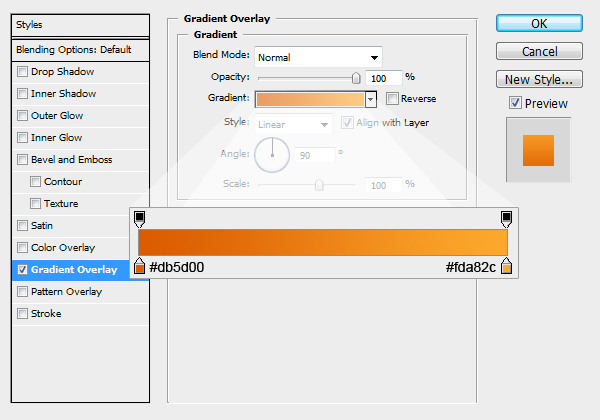Image resolution: width=600 pixels, height=420 pixels.
Task: Toggle the Align with Layer checkbox
Action: pyautogui.click(x=347, y=122)
